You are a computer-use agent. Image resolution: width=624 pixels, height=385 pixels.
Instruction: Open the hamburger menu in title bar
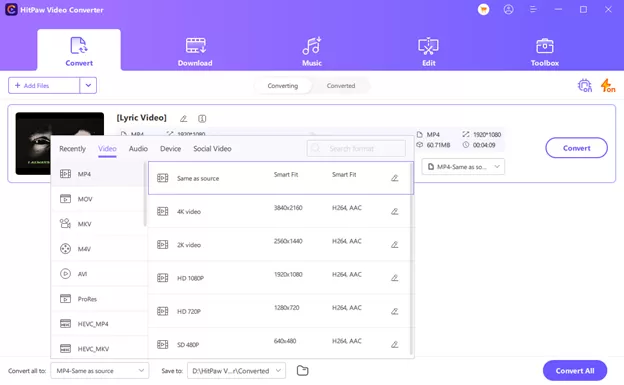pos(533,10)
